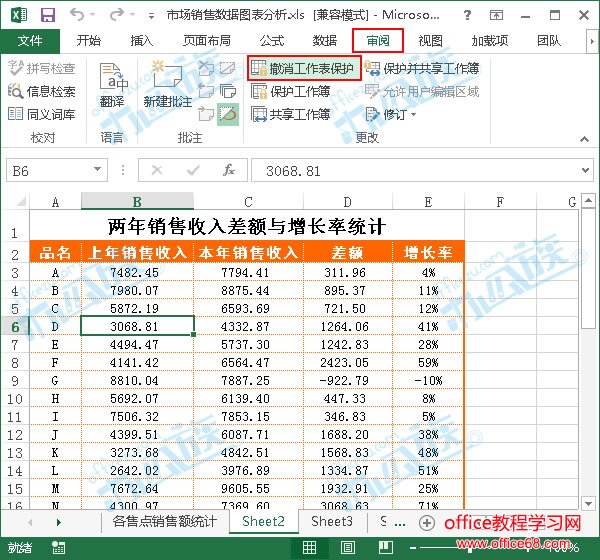Screen dimensions: 600x560
Task: Click the zoom out minus button
Action: coord(413,548)
